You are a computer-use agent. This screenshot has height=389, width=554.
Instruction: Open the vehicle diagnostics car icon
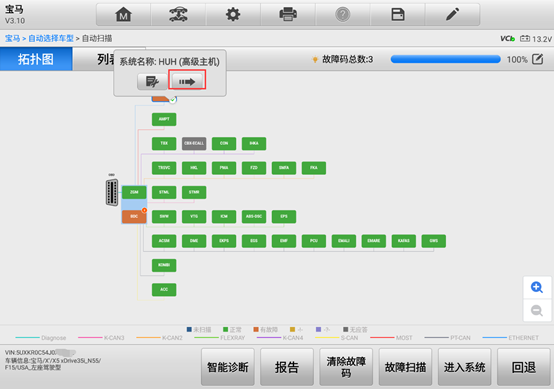pos(178,14)
